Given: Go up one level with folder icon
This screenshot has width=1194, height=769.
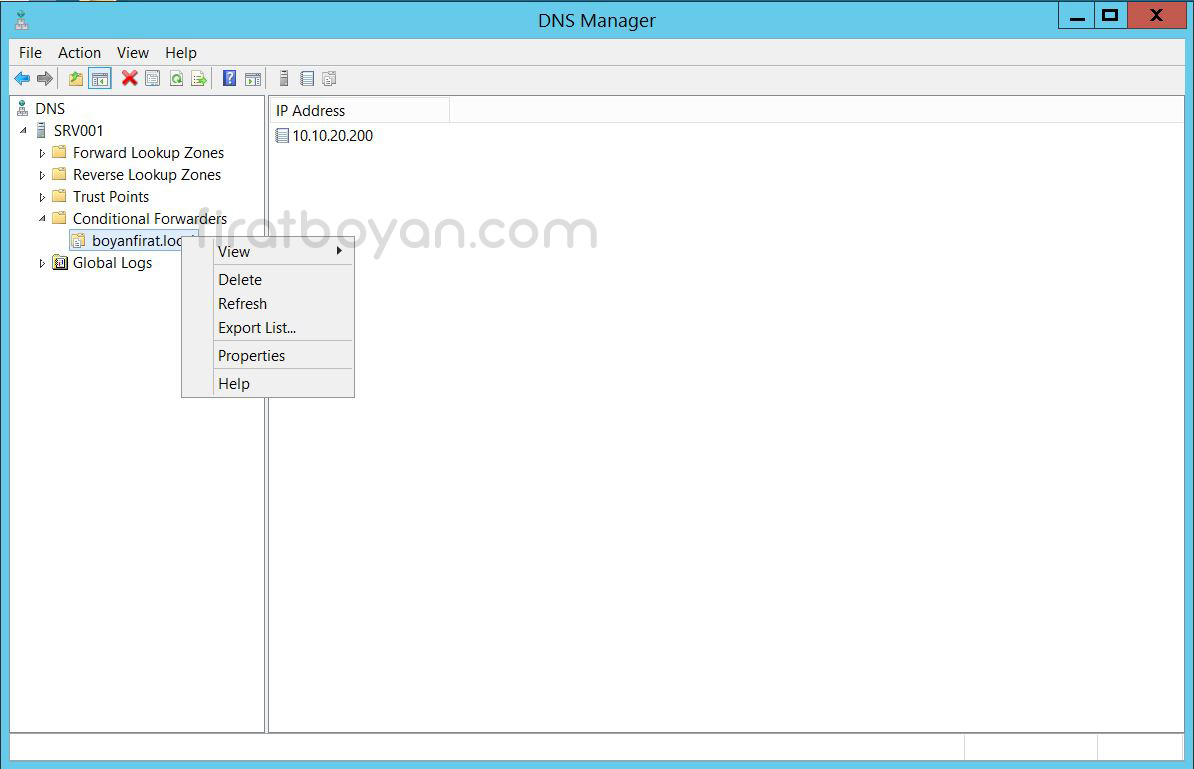Looking at the screenshot, I should point(76,78).
